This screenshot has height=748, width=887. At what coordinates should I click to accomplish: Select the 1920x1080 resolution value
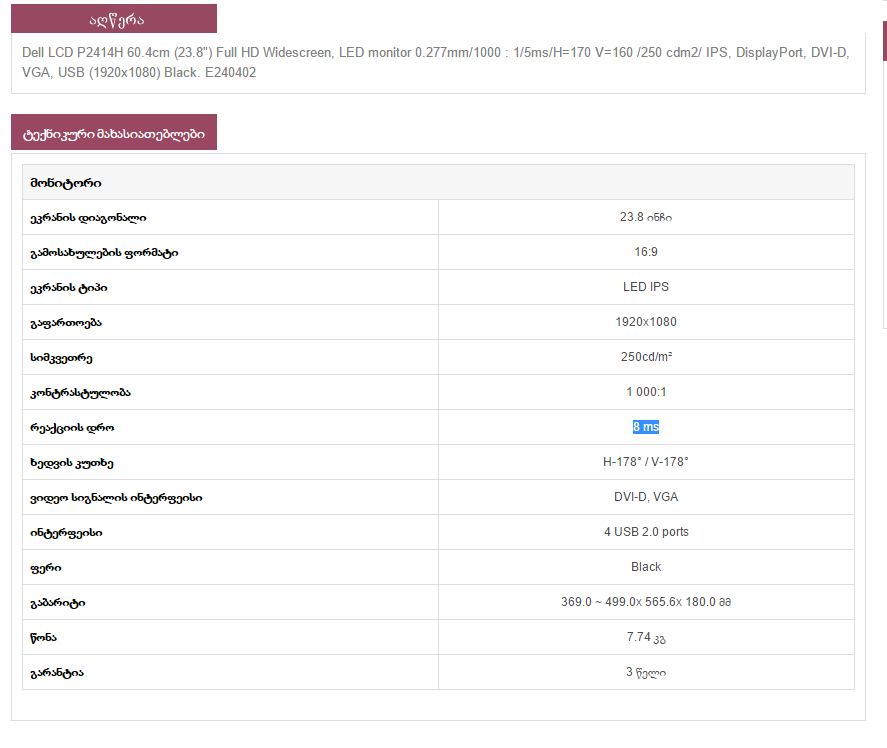[x=645, y=322]
